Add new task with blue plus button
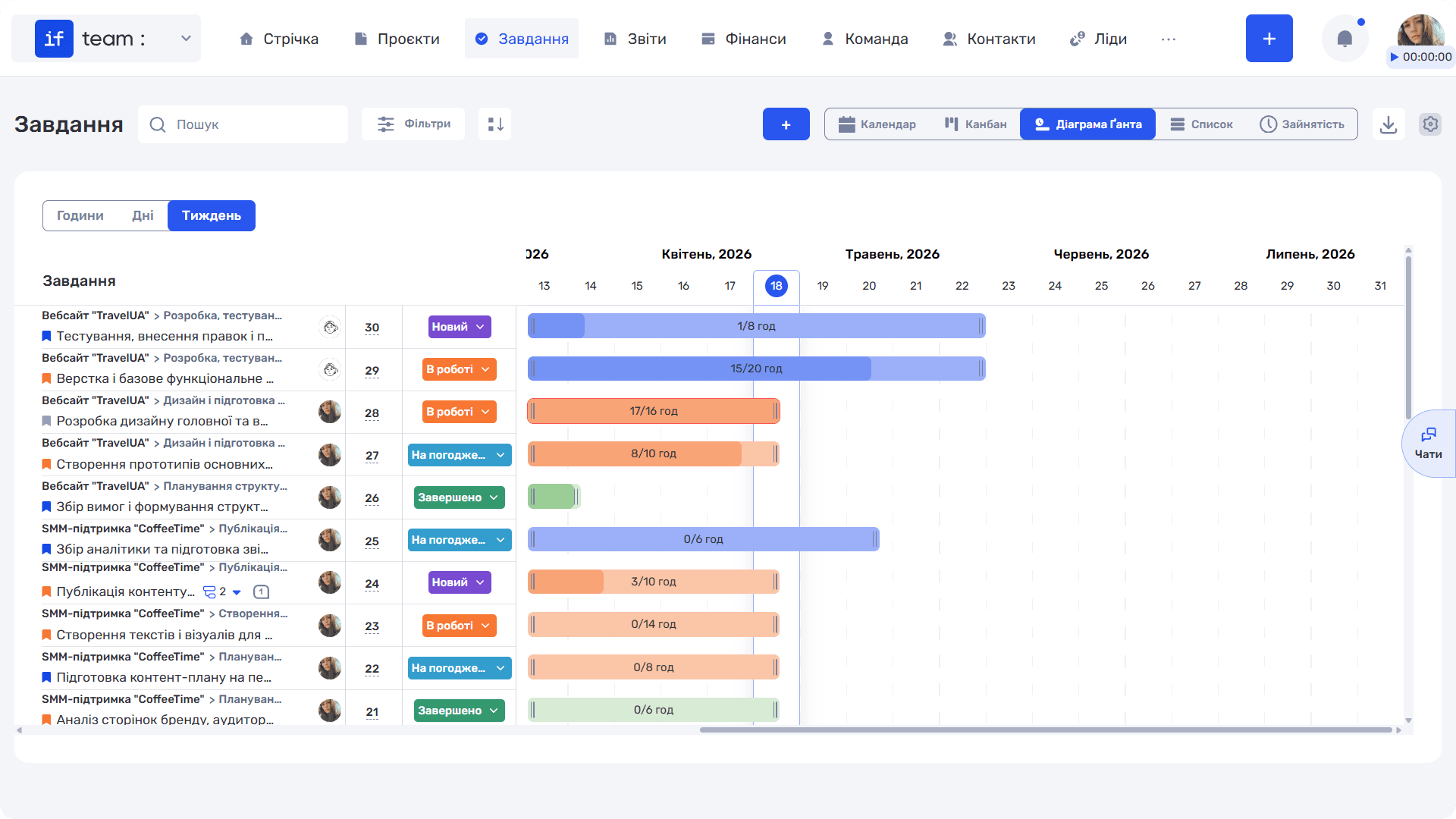Viewport: 1456px width, 819px height. click(786, 124)
